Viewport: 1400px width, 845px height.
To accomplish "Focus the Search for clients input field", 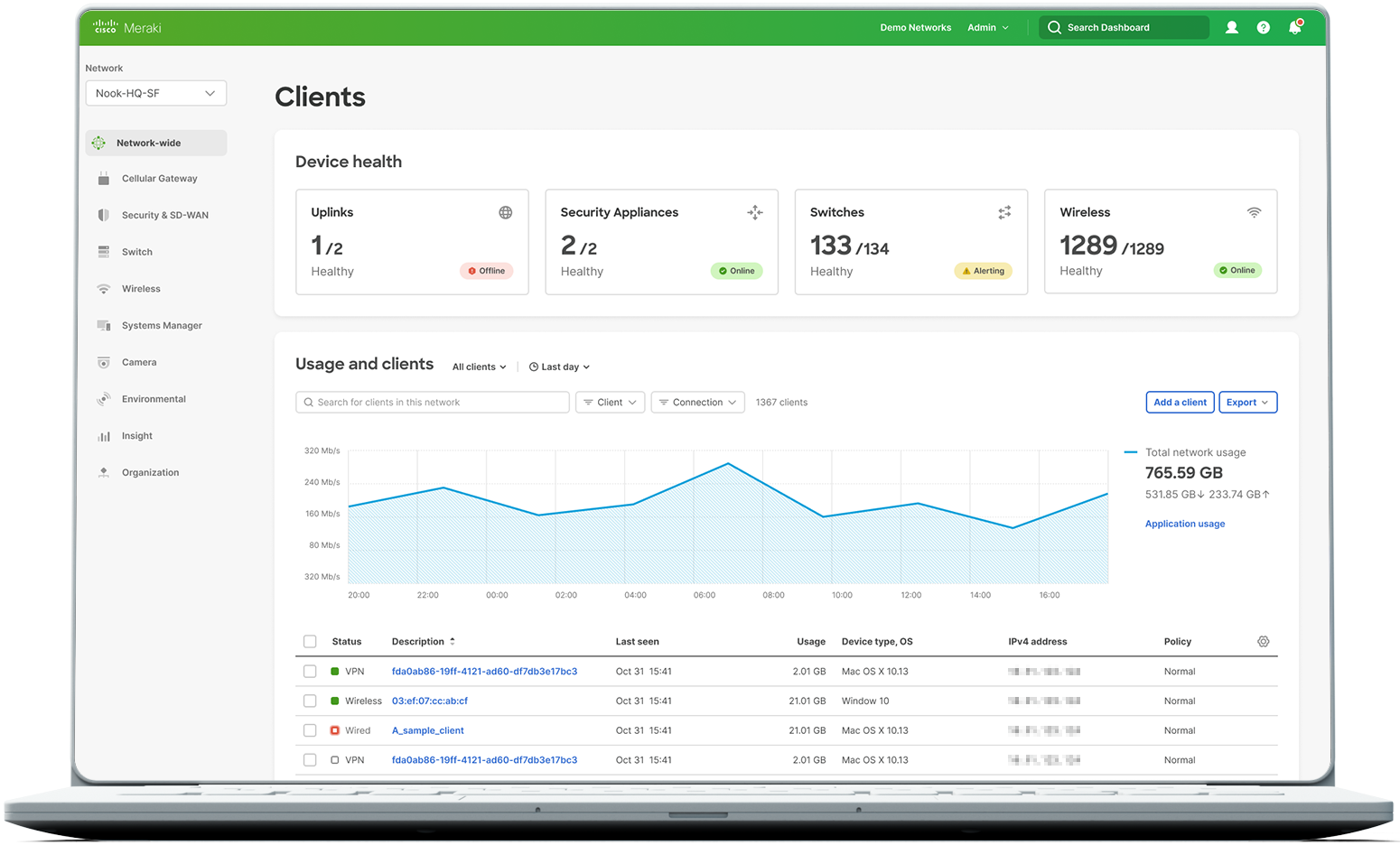I will pyautogui.click(x=433, y=403).
